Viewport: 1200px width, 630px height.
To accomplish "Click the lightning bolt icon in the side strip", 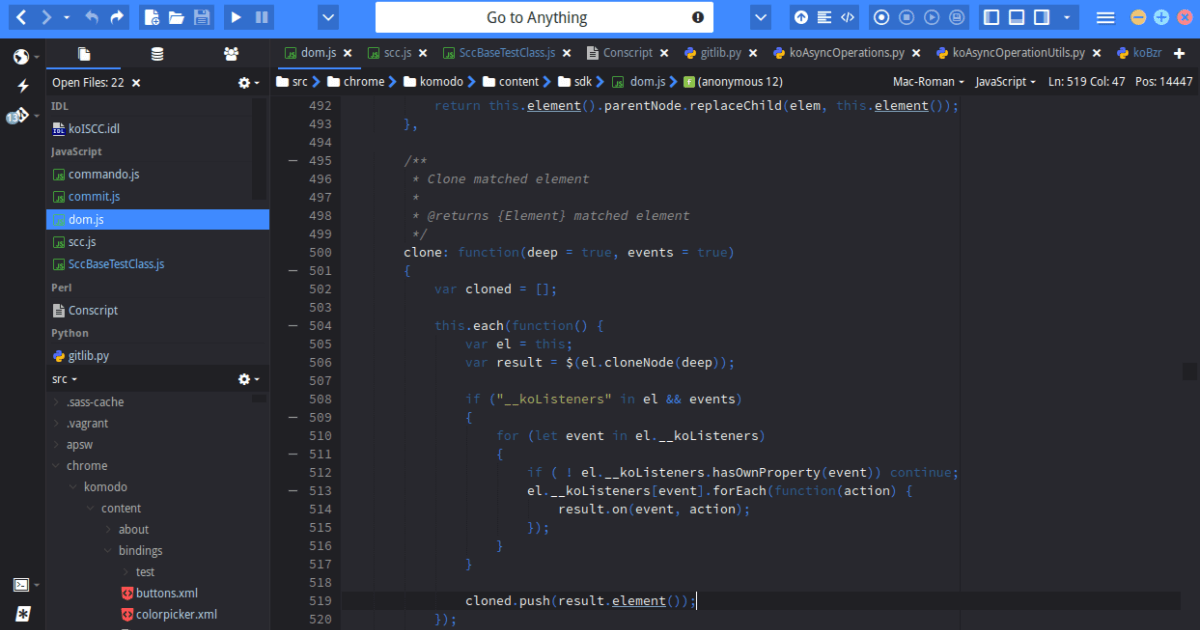I will tap(23, 86).
